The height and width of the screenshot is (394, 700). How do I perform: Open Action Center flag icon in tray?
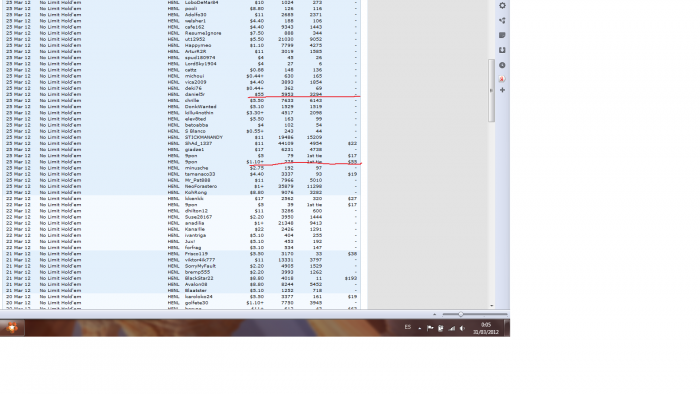point(430,328)
